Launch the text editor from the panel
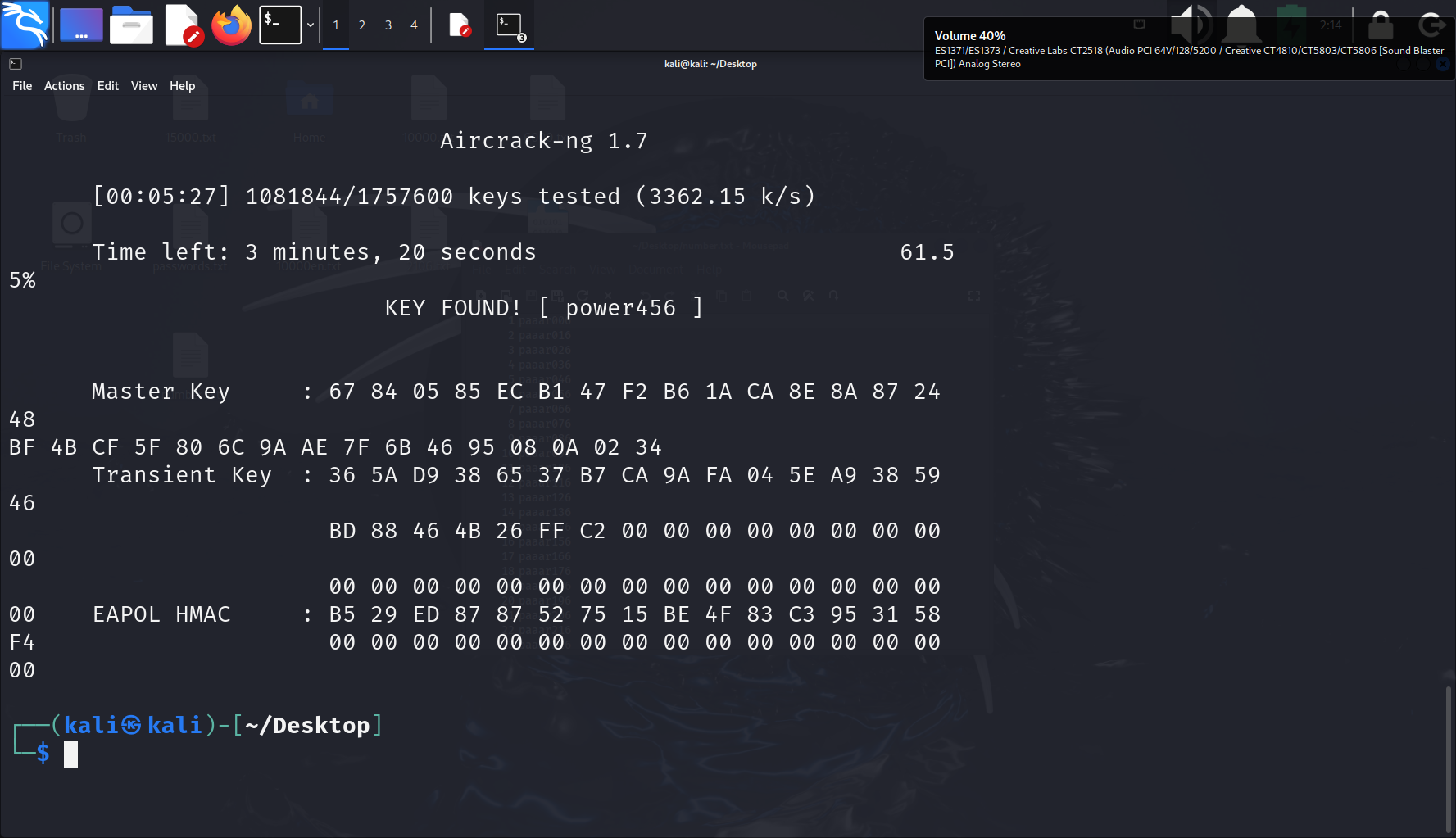The height and width of the screenshot is (838, 1456). 184,25
